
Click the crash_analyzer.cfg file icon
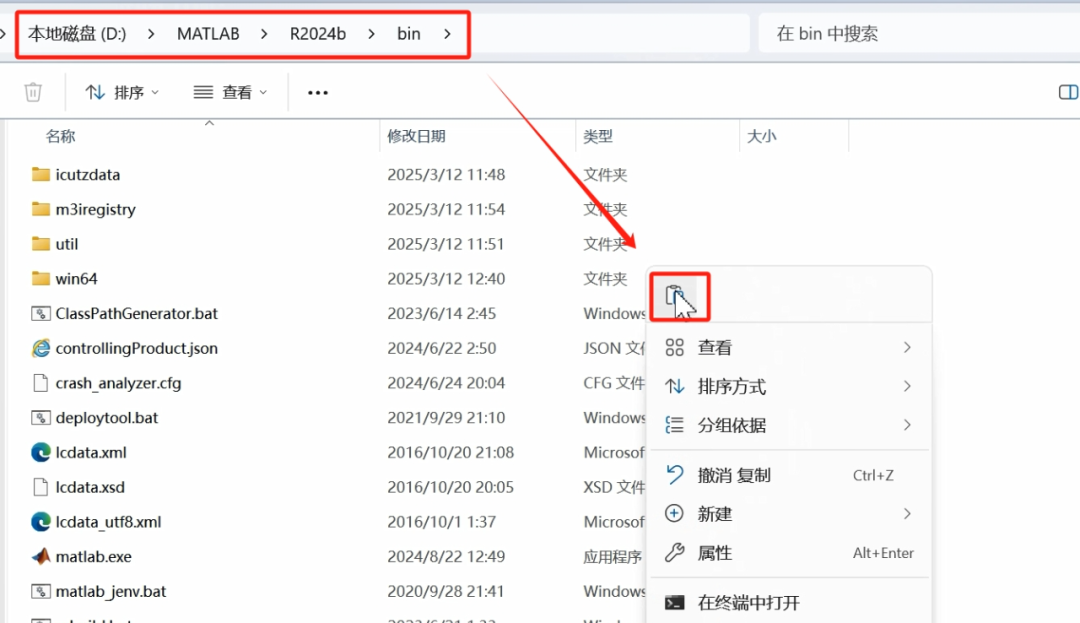41,383
